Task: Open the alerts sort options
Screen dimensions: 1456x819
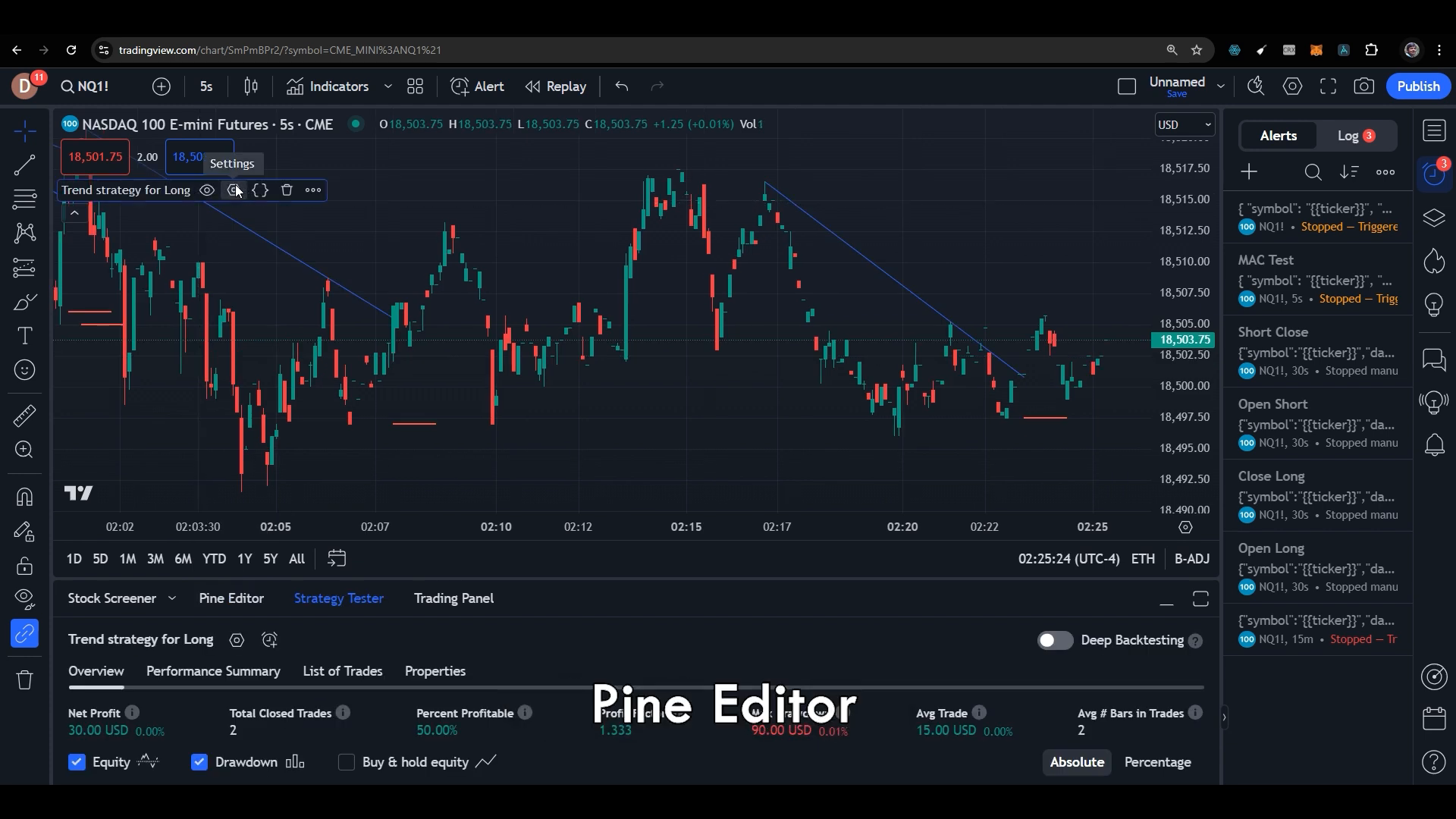Action: pyautogui.click(x=1349, y=172)
